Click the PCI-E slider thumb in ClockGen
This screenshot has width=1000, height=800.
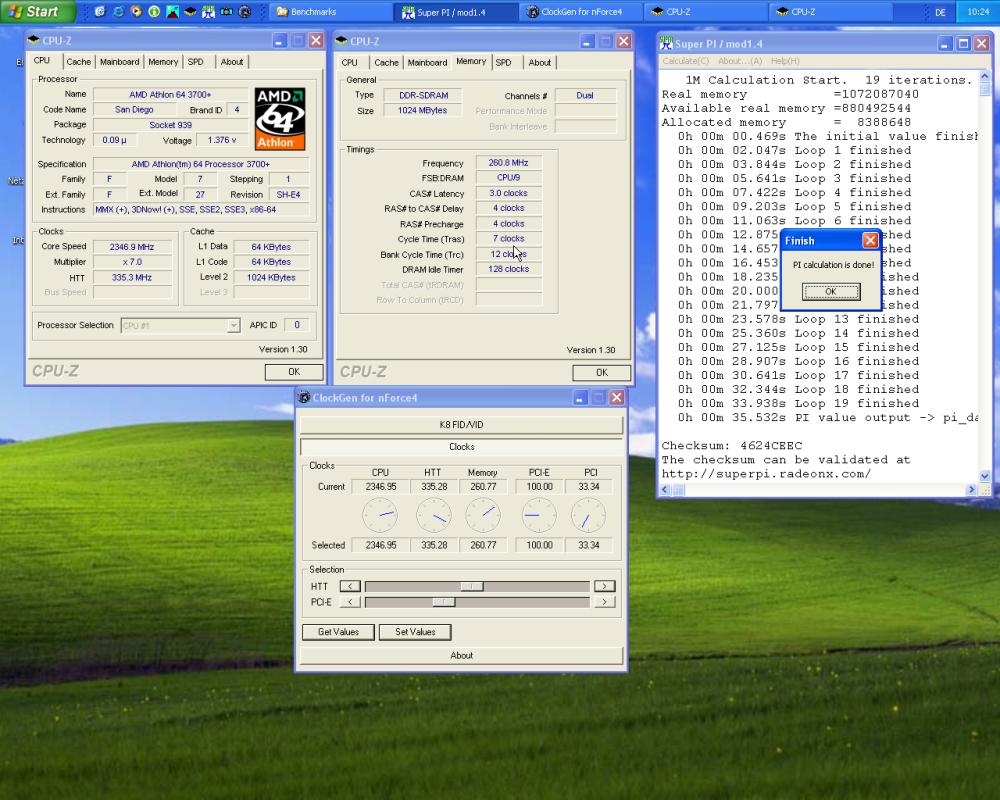(444, 602)
